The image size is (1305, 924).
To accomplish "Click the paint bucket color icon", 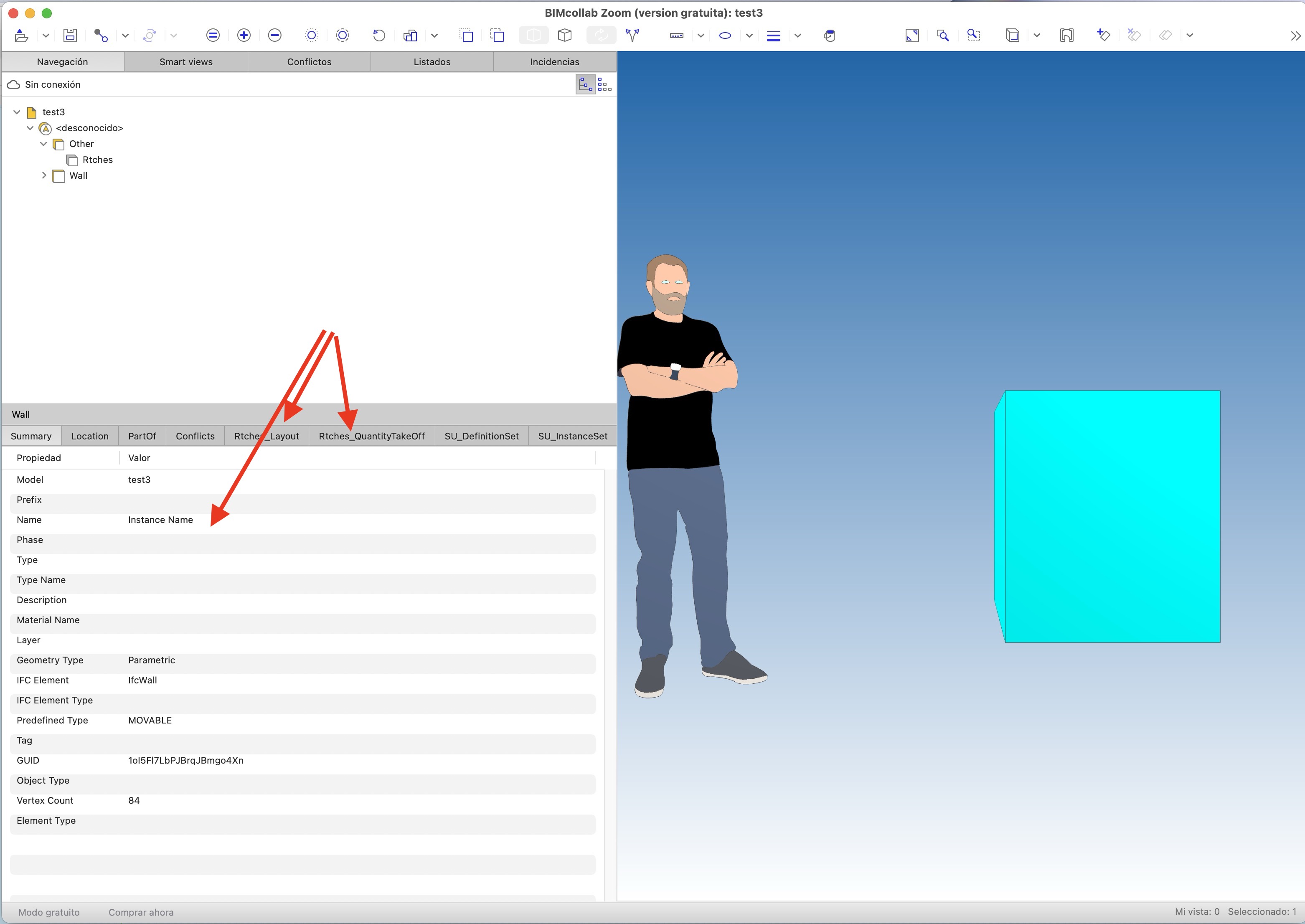I will (x=829, y=35).
